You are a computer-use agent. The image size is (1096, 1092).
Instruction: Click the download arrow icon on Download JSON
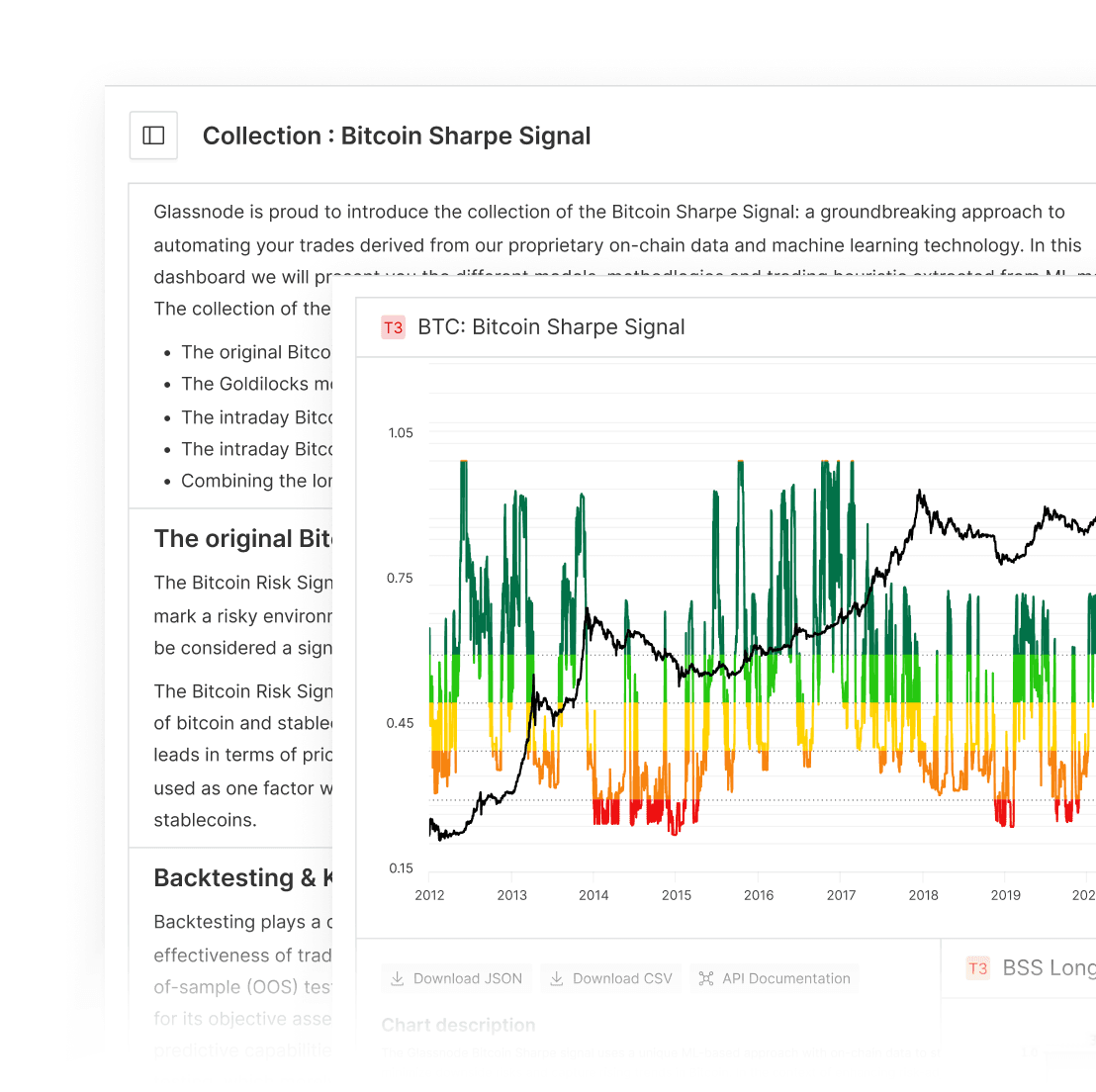tap(400, 978)
